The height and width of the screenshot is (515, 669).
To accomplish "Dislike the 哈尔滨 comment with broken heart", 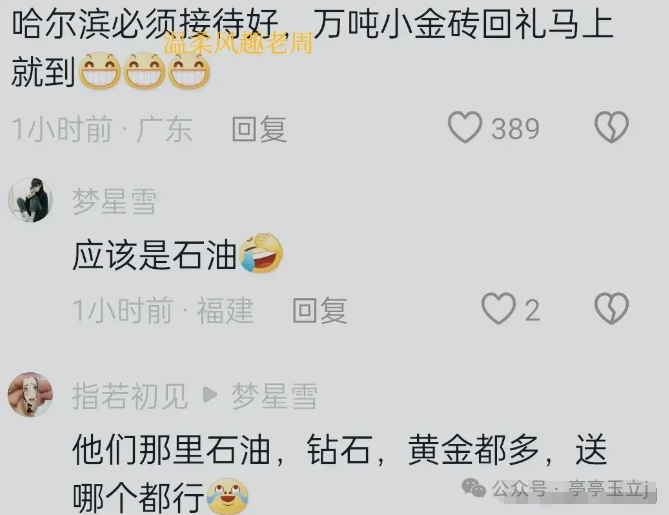I will (x=611, y=127).
